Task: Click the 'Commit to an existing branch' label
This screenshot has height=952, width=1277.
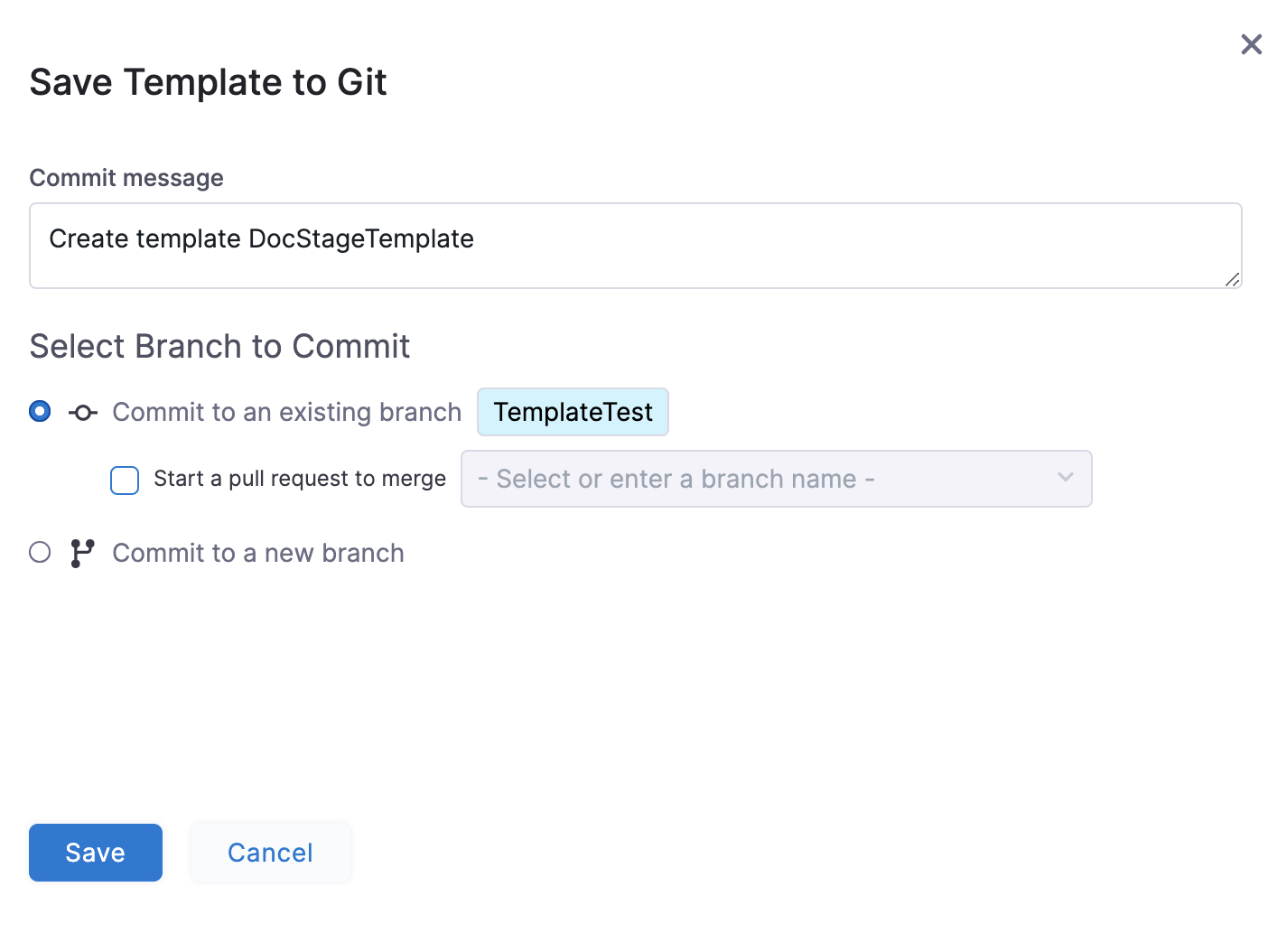Action: click(x=286, y=412)
